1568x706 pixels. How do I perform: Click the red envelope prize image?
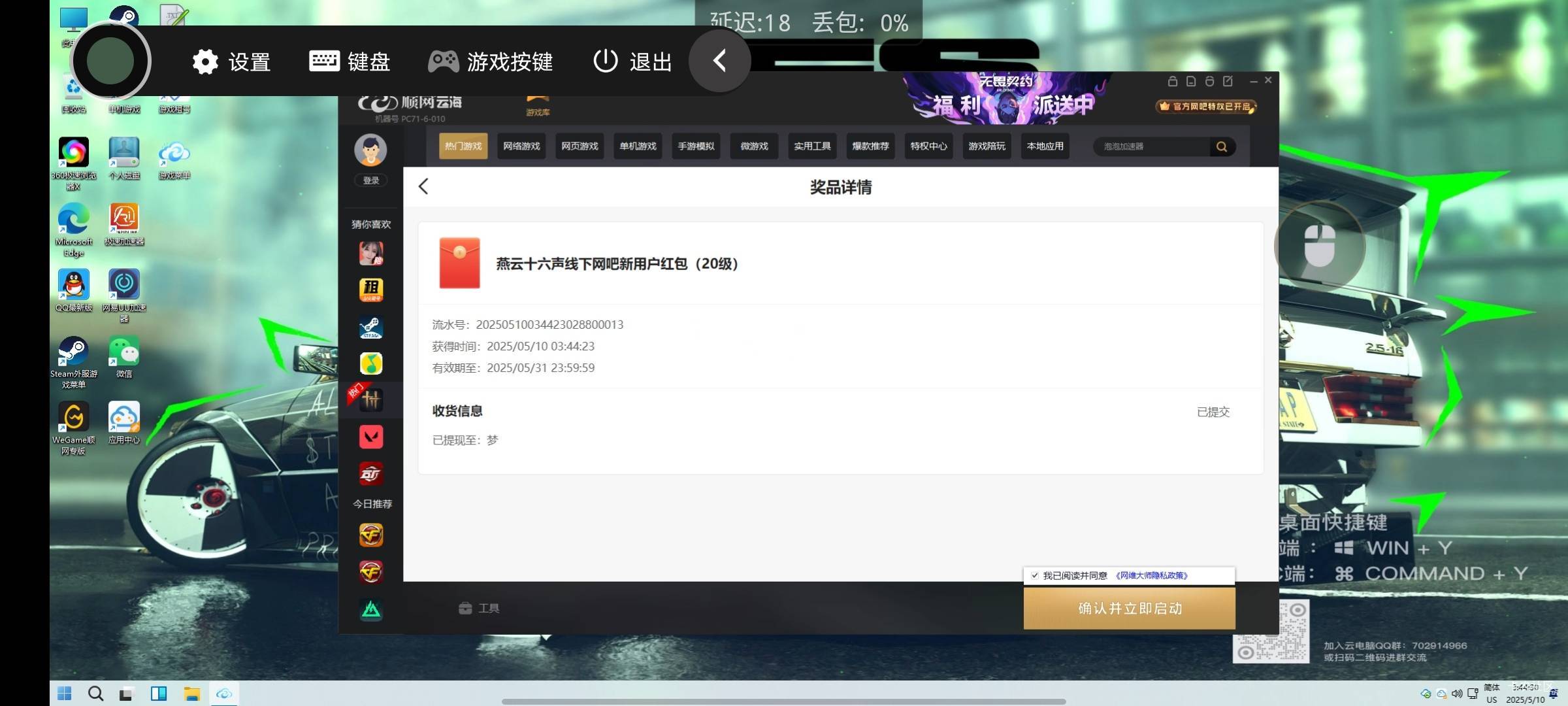pyautogui.click(x=459, y=263)
